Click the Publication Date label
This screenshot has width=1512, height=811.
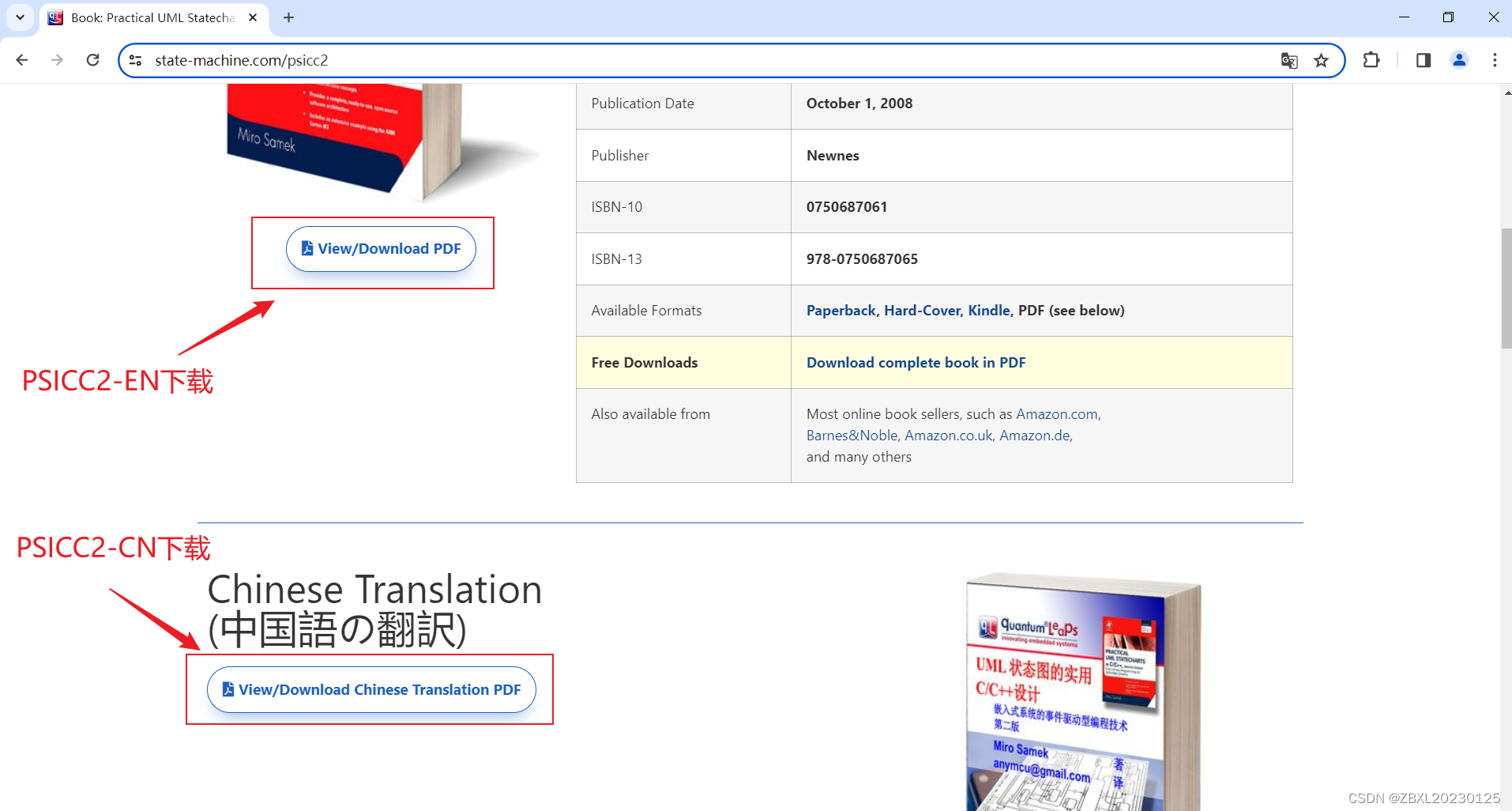[x=642, y=104]
